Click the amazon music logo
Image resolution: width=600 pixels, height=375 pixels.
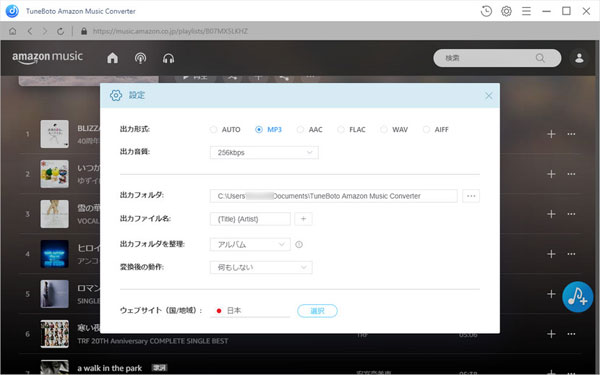(x=47, y=57)
